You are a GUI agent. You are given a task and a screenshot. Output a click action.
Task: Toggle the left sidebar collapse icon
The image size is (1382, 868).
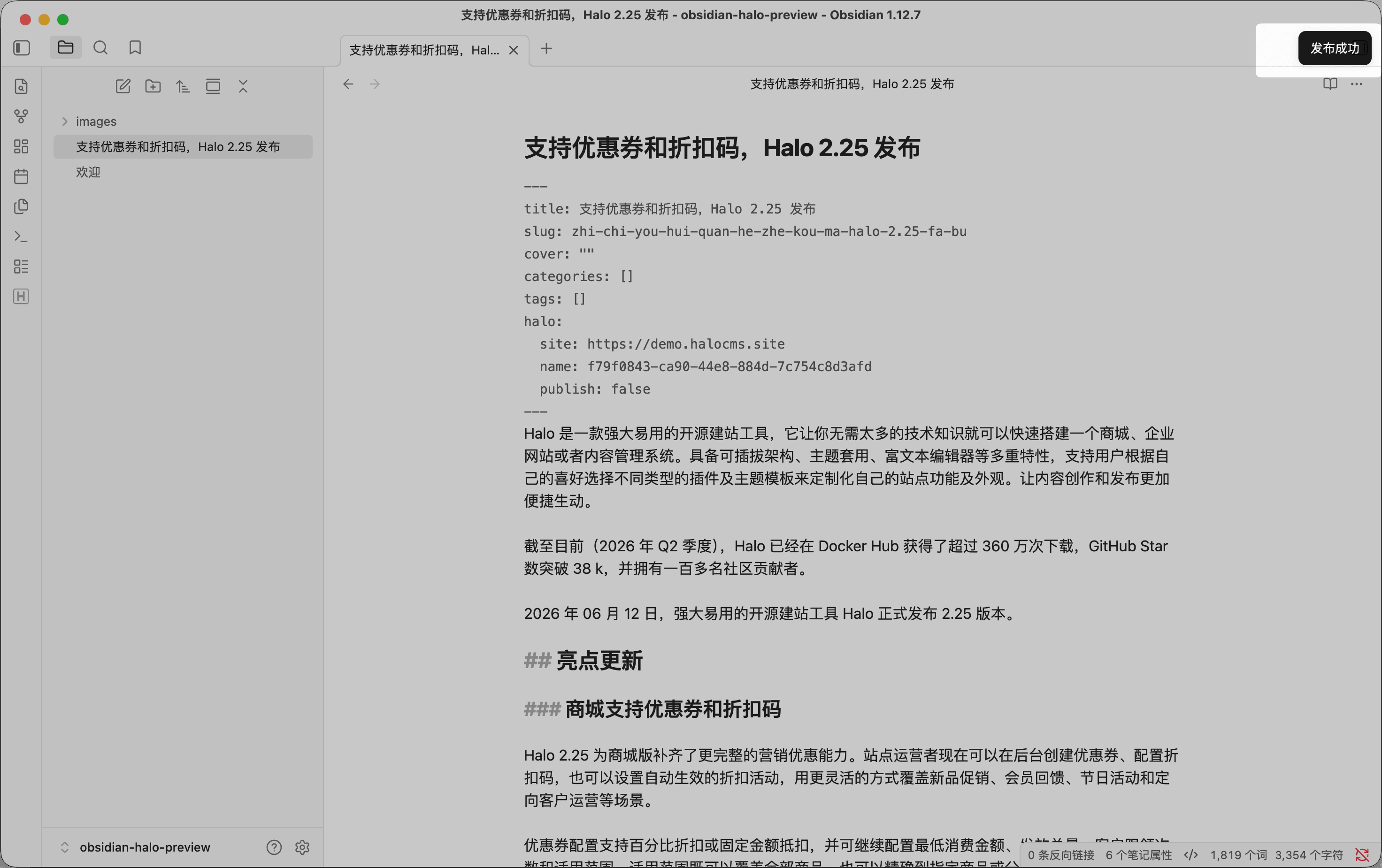pyautogui.click(x=22, y=47)
